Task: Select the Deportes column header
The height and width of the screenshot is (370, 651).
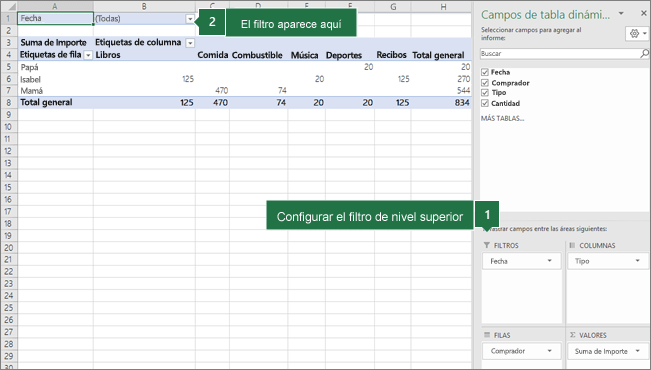Action: [x=350, y=55]
